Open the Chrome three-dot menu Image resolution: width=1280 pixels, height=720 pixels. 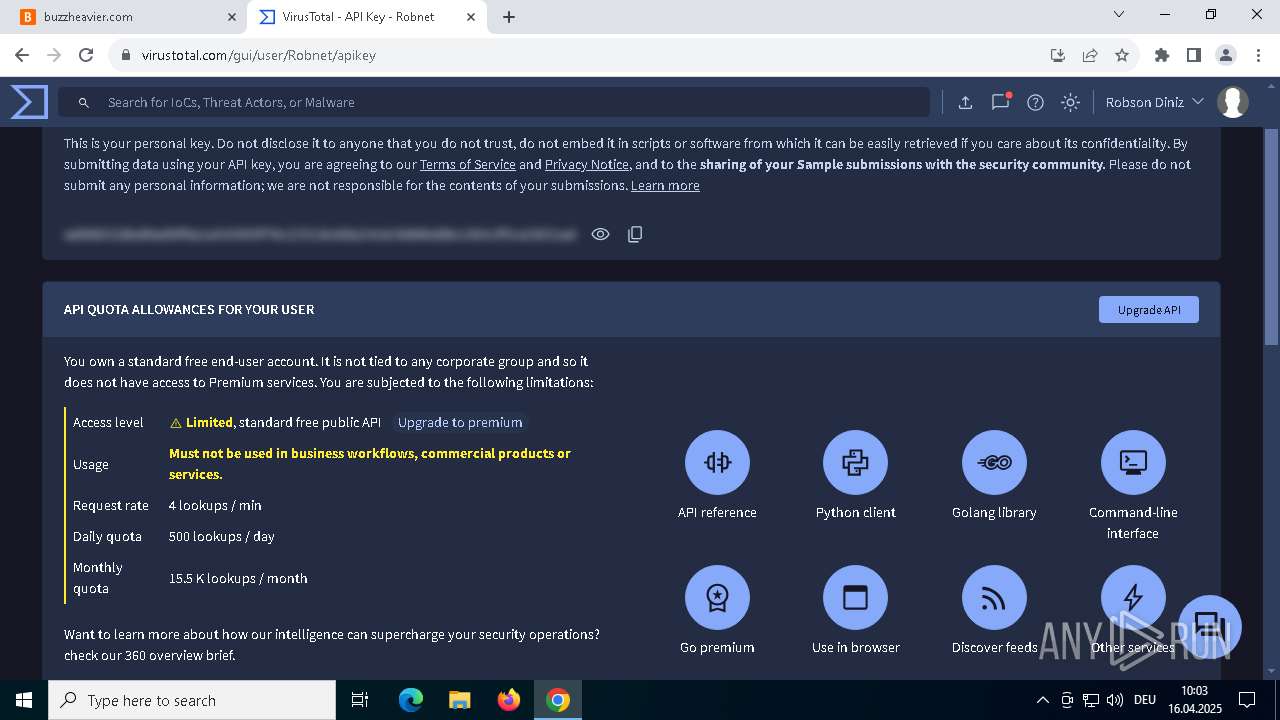(1257, 55)
